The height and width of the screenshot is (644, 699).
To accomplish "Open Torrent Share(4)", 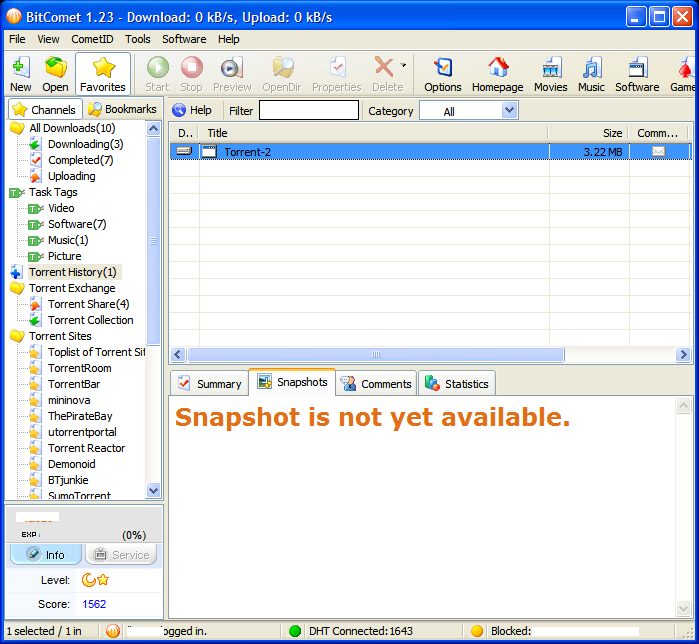I will [89, 304].
